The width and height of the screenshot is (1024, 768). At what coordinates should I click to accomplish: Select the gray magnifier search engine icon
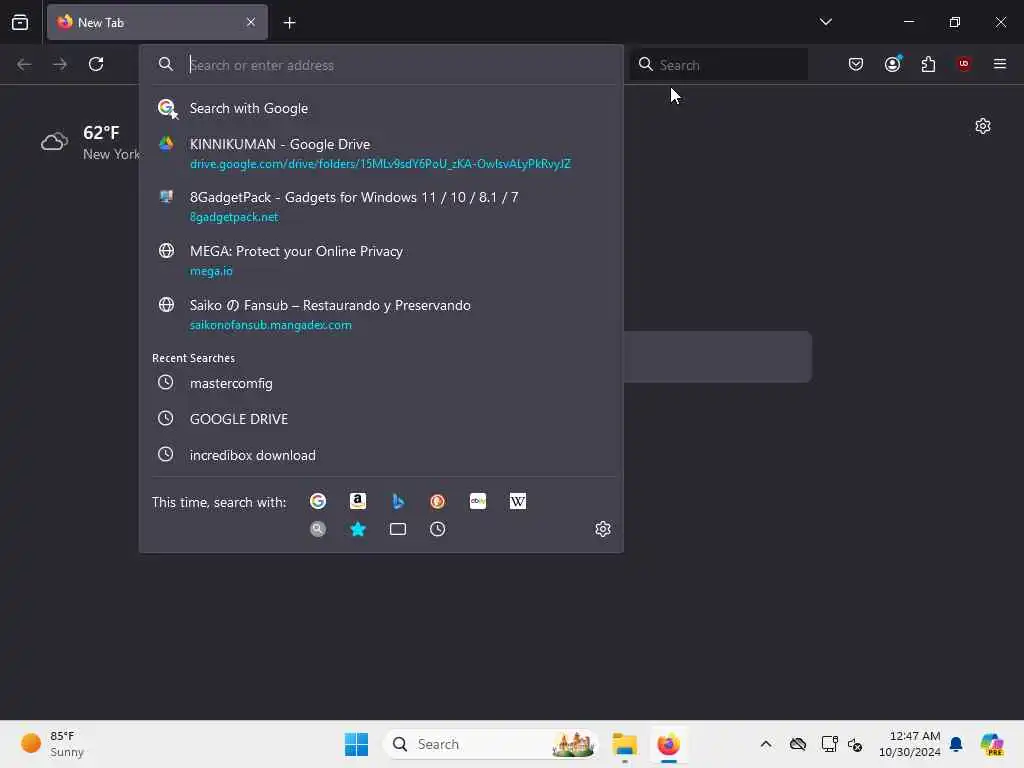pos(318,529)
